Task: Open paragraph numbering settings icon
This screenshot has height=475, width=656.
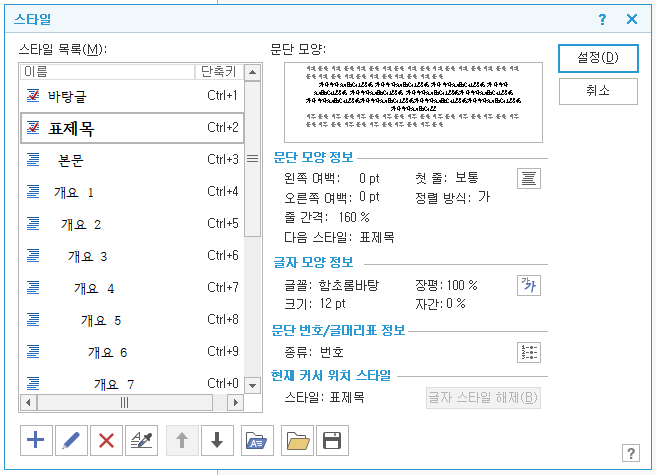Action: point(529,352)
